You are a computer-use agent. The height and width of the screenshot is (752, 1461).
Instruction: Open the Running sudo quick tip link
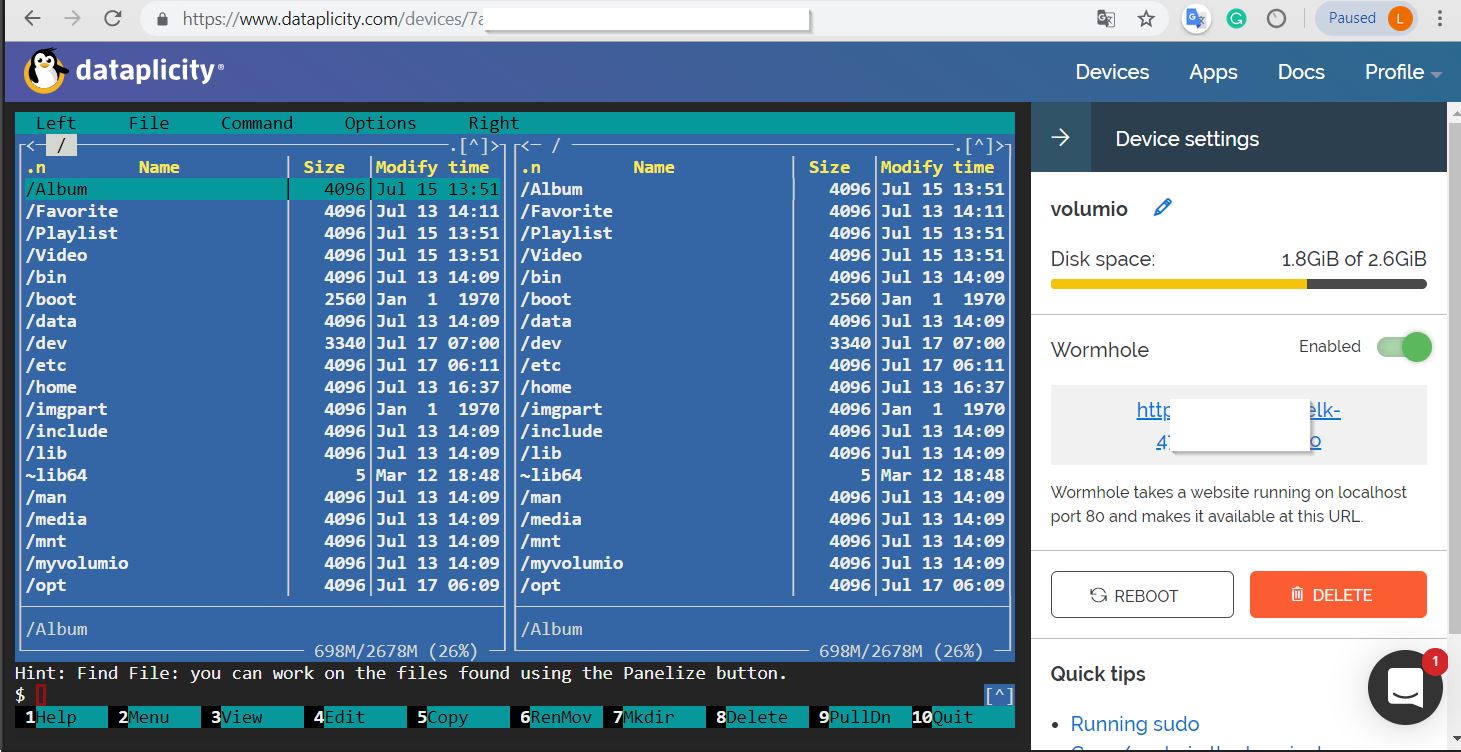1134,724
